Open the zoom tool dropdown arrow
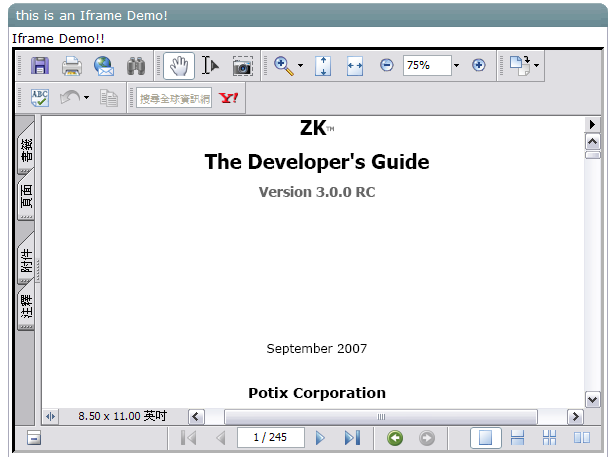Screen dimensions: 612x457 point(300,65)
